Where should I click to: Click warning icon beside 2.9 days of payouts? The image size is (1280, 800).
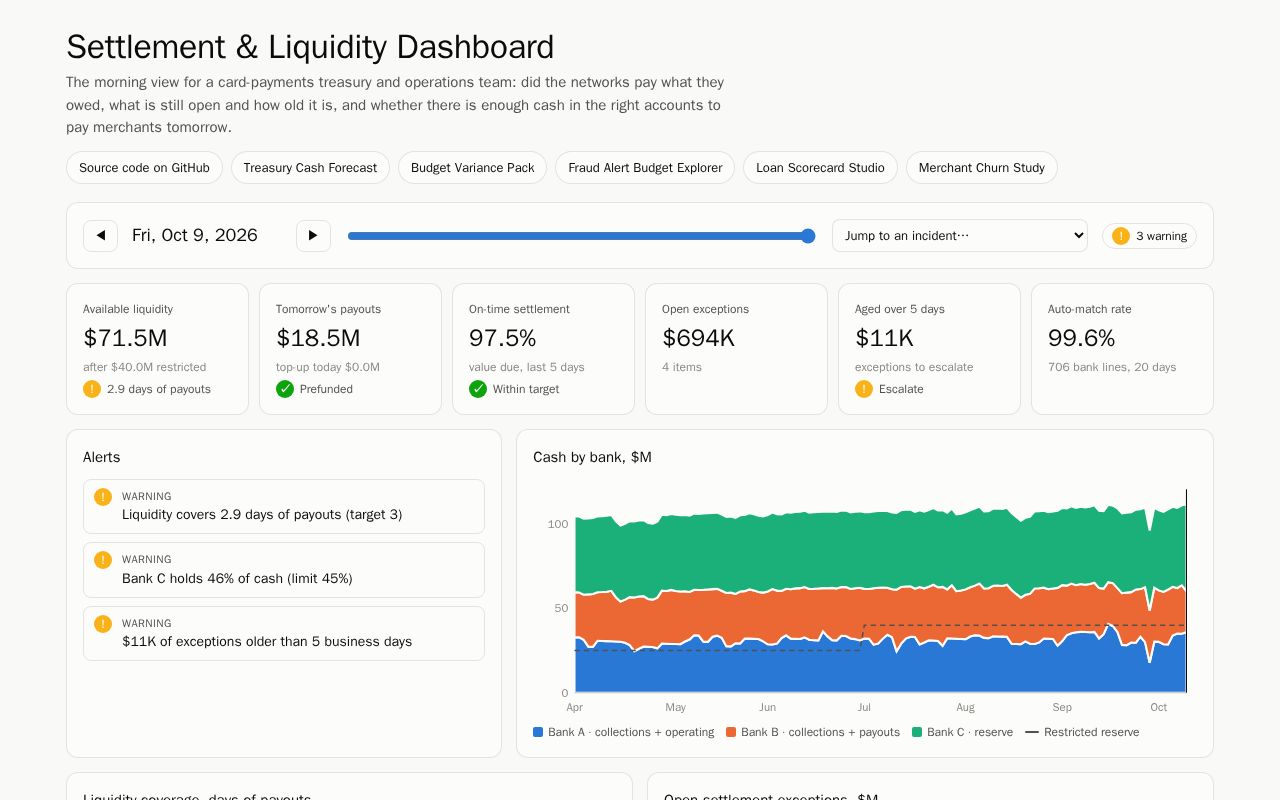[x=92, y=389]
